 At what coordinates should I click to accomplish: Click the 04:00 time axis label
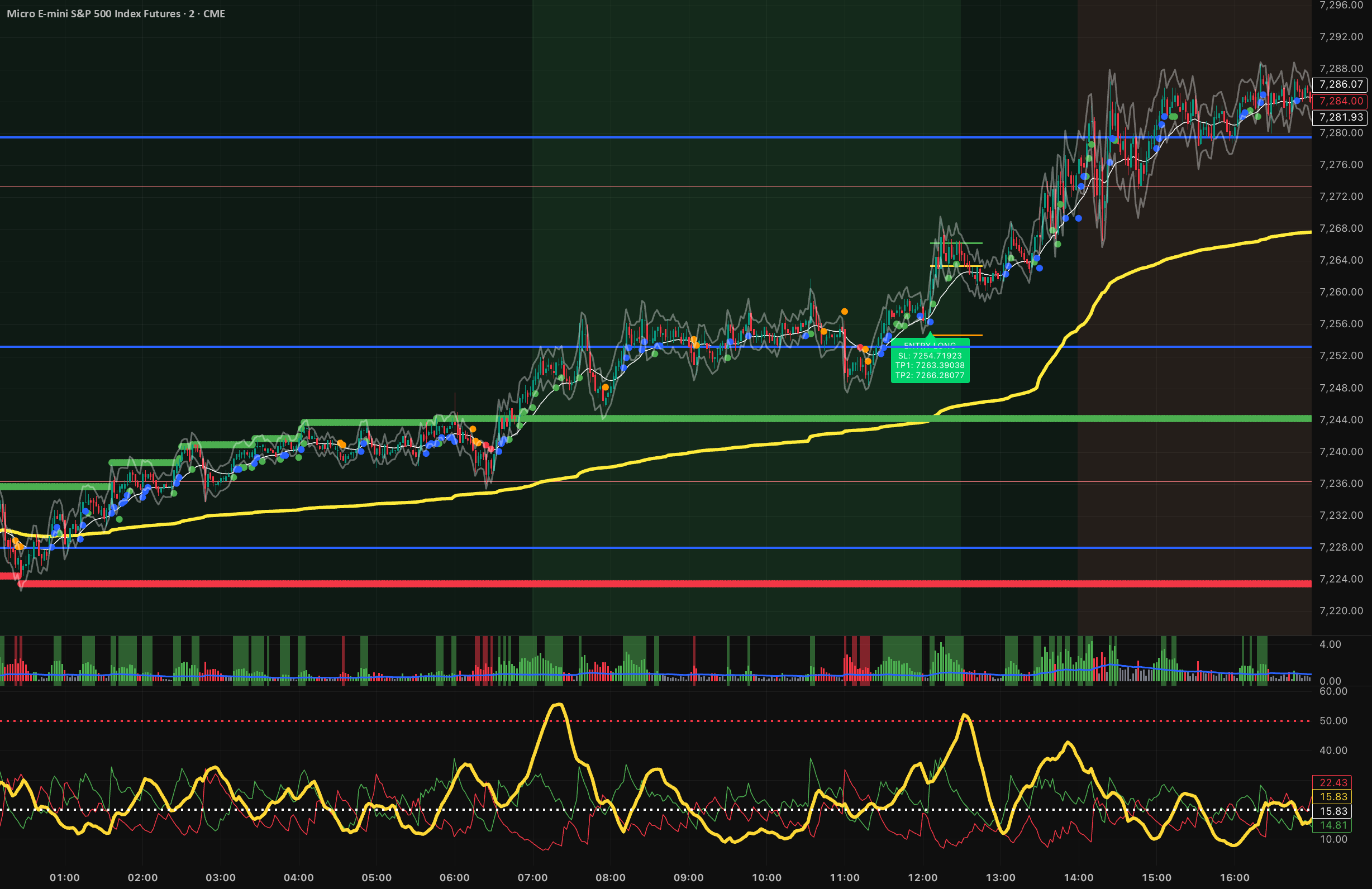[x=299, y=877]
